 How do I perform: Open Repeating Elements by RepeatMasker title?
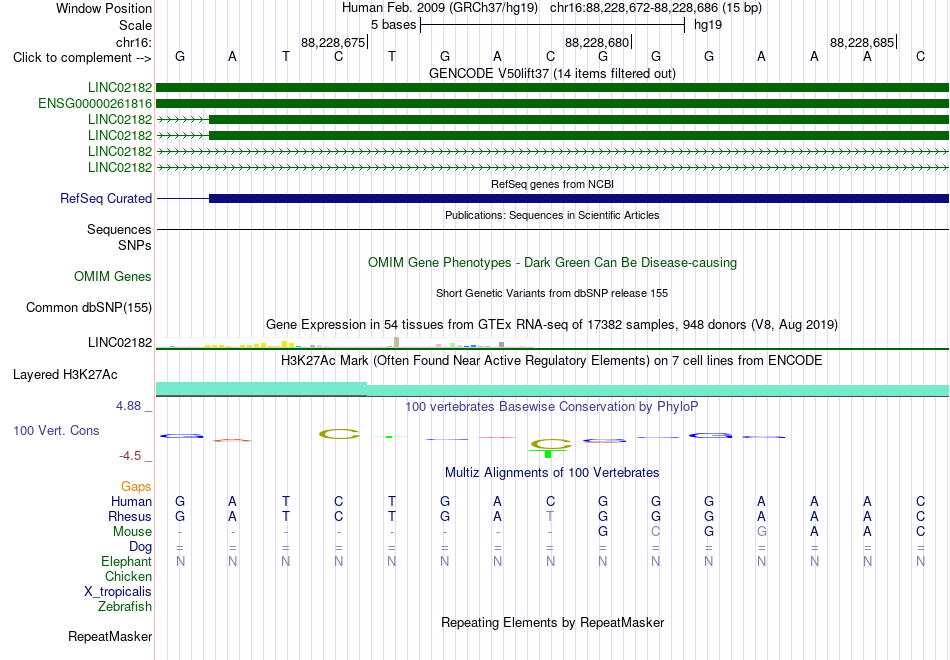coord(552,623)
